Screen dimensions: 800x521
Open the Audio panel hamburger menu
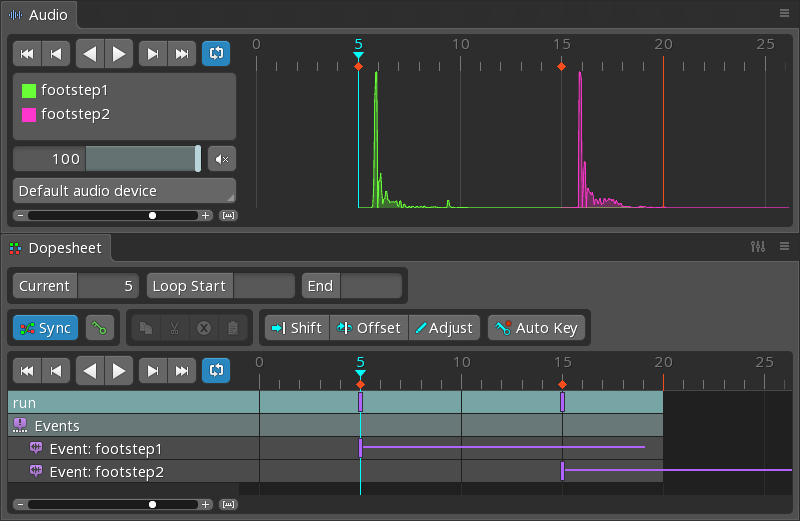[x=784, y=14]
